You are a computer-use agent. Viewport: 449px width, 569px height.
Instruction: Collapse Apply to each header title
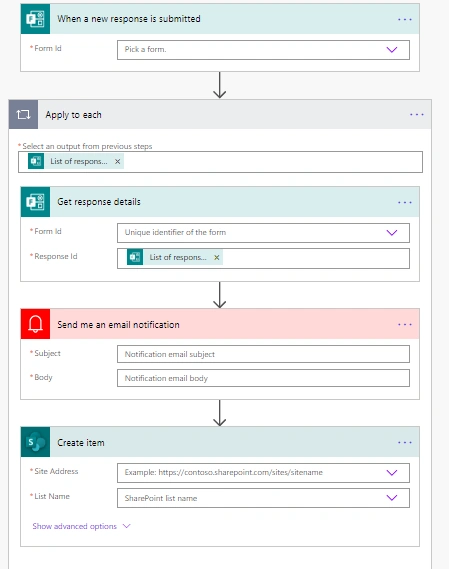coord(73,115)
